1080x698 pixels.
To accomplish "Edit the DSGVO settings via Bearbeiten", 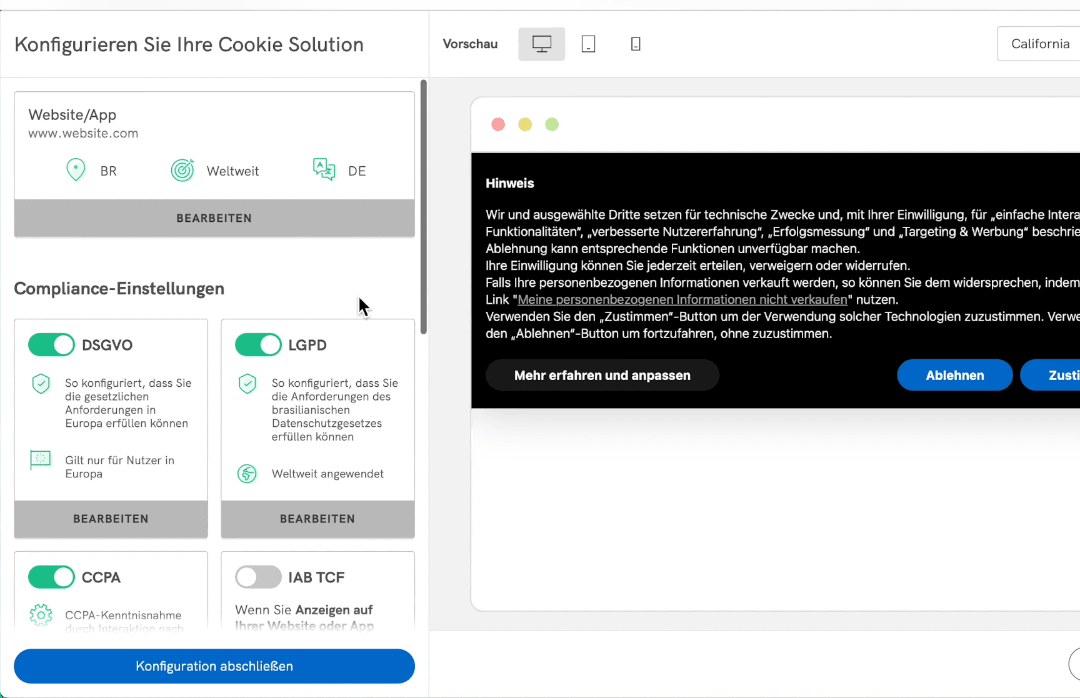I will pos(111,519).
